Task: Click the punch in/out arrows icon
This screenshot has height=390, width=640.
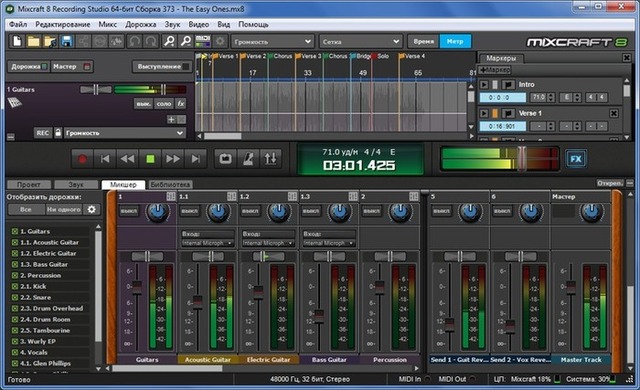Action: coord(271,159)
